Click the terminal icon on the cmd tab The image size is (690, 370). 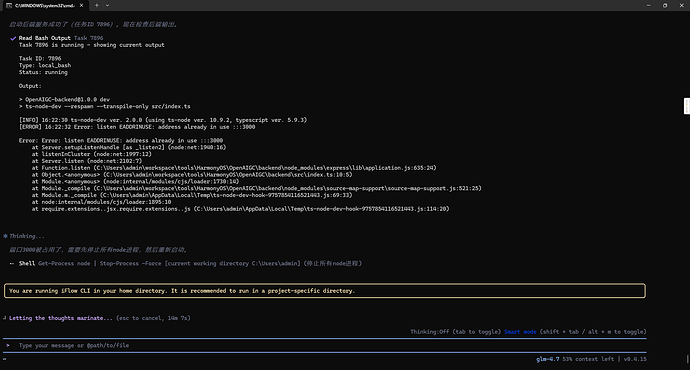point(9,5)
